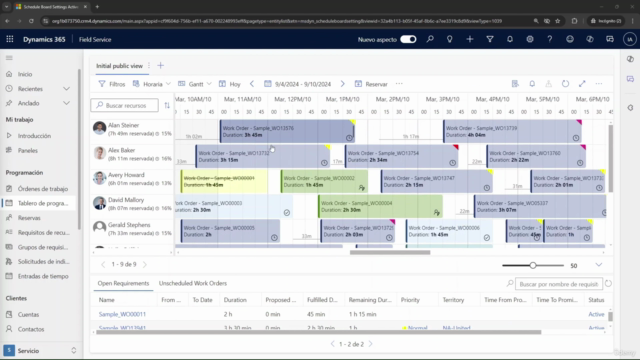This screenshot has width=640, height=360.
Task: Open settings gear icon in header
Action: pos(530,39)
